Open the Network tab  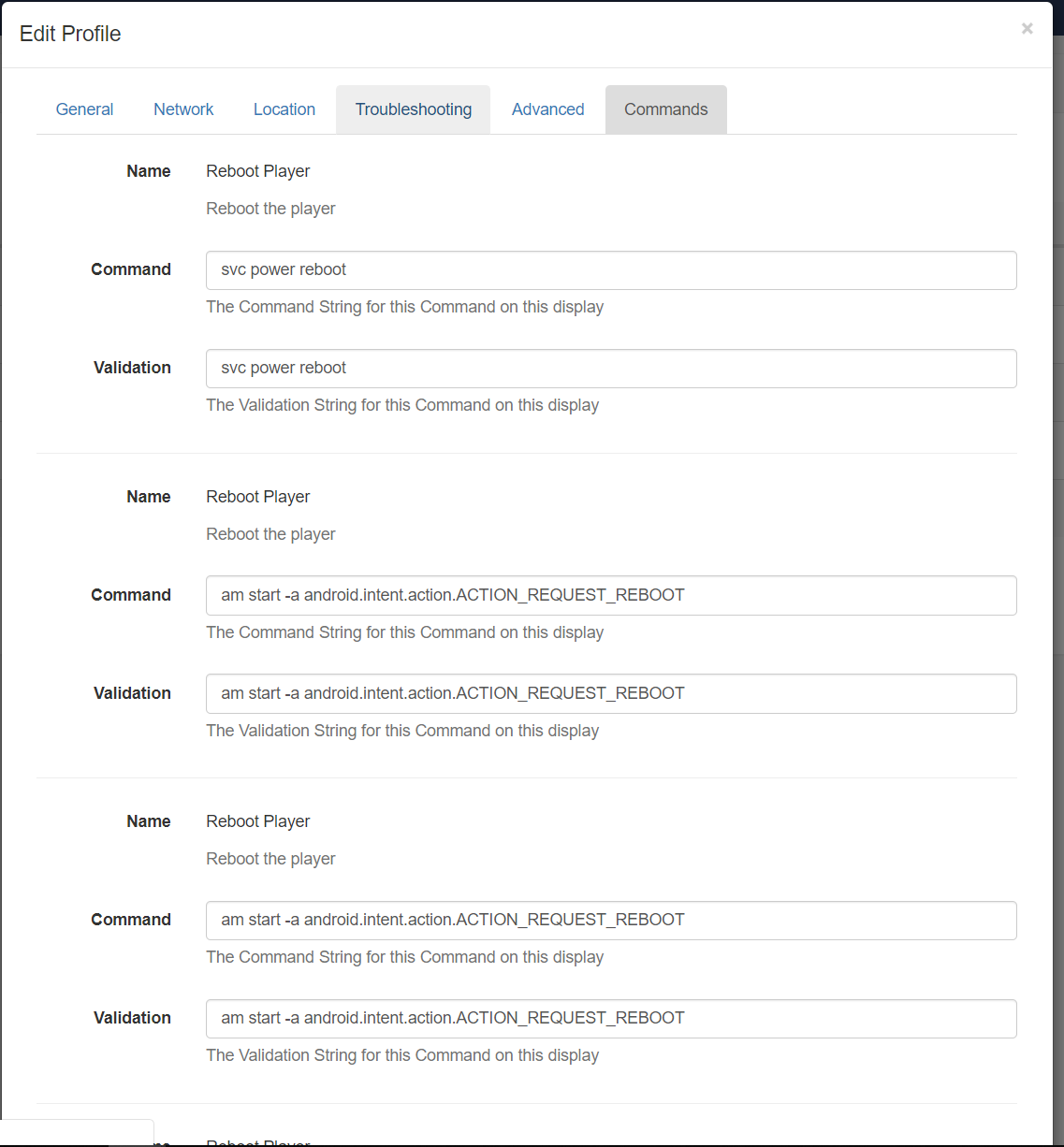tap(183, 109)
